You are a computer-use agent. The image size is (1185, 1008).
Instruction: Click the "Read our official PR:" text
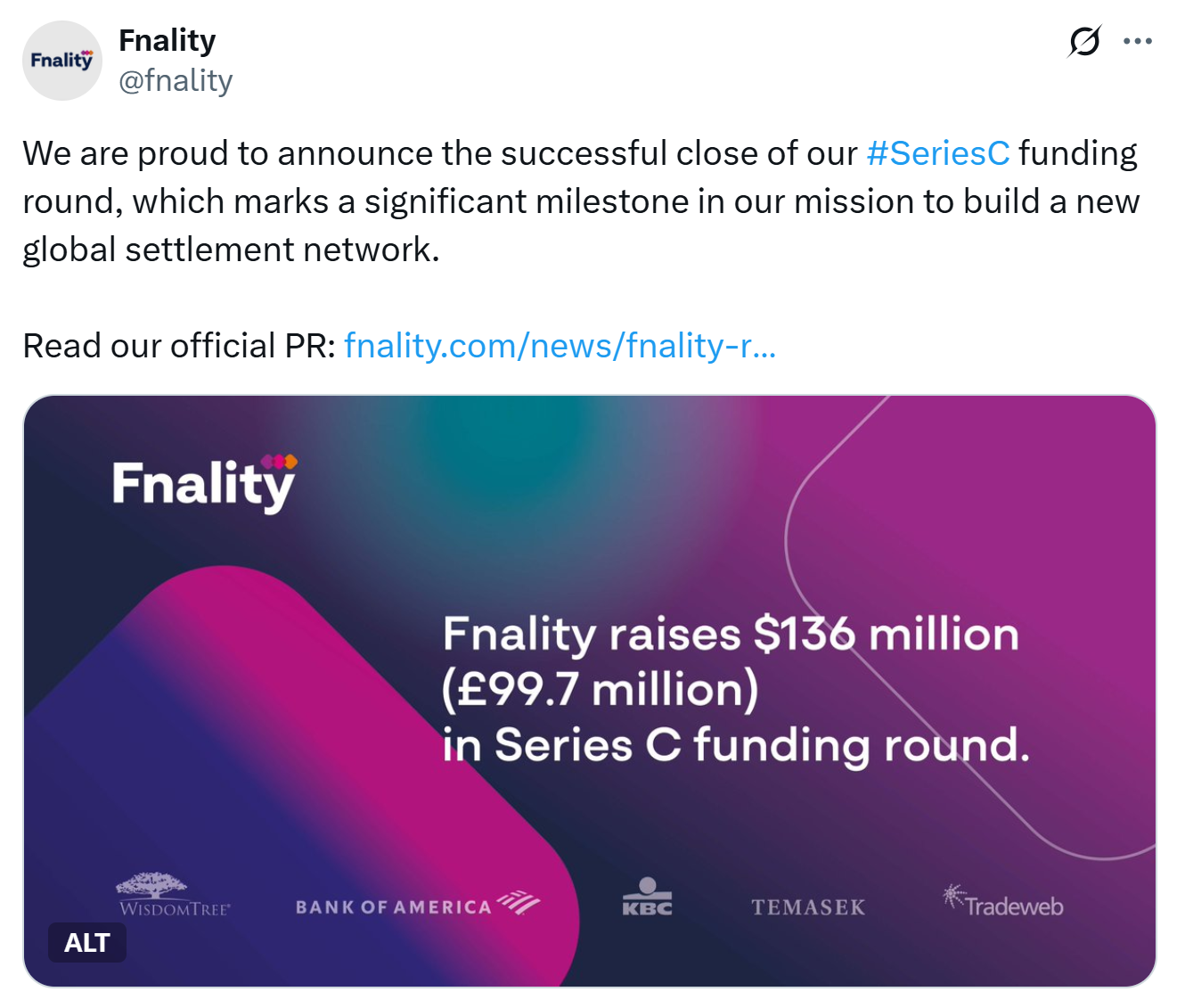179,345
